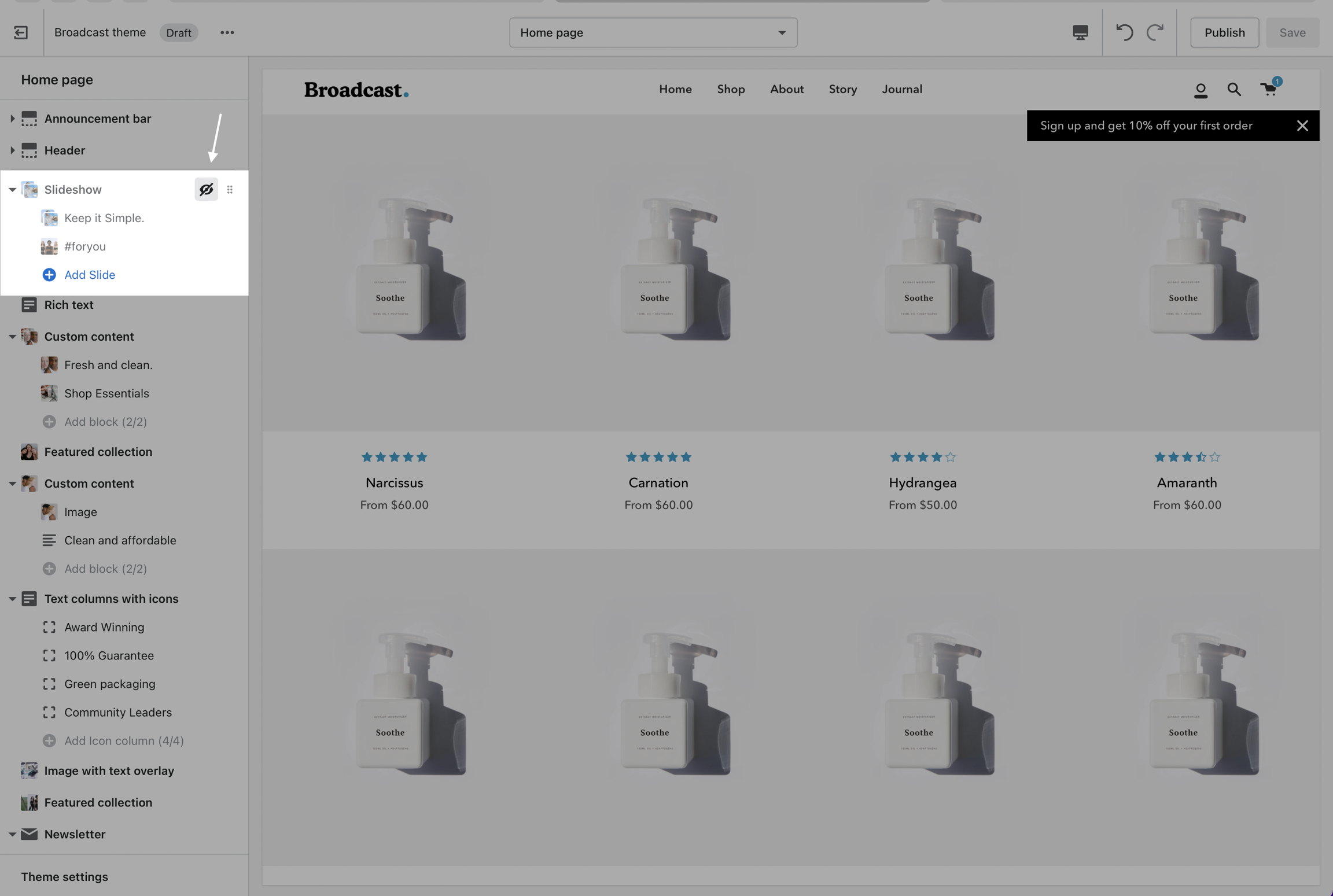Viewport: 1333px width, 896px height.
Task: Click the account profile icon
Action: click(1201, 90)
